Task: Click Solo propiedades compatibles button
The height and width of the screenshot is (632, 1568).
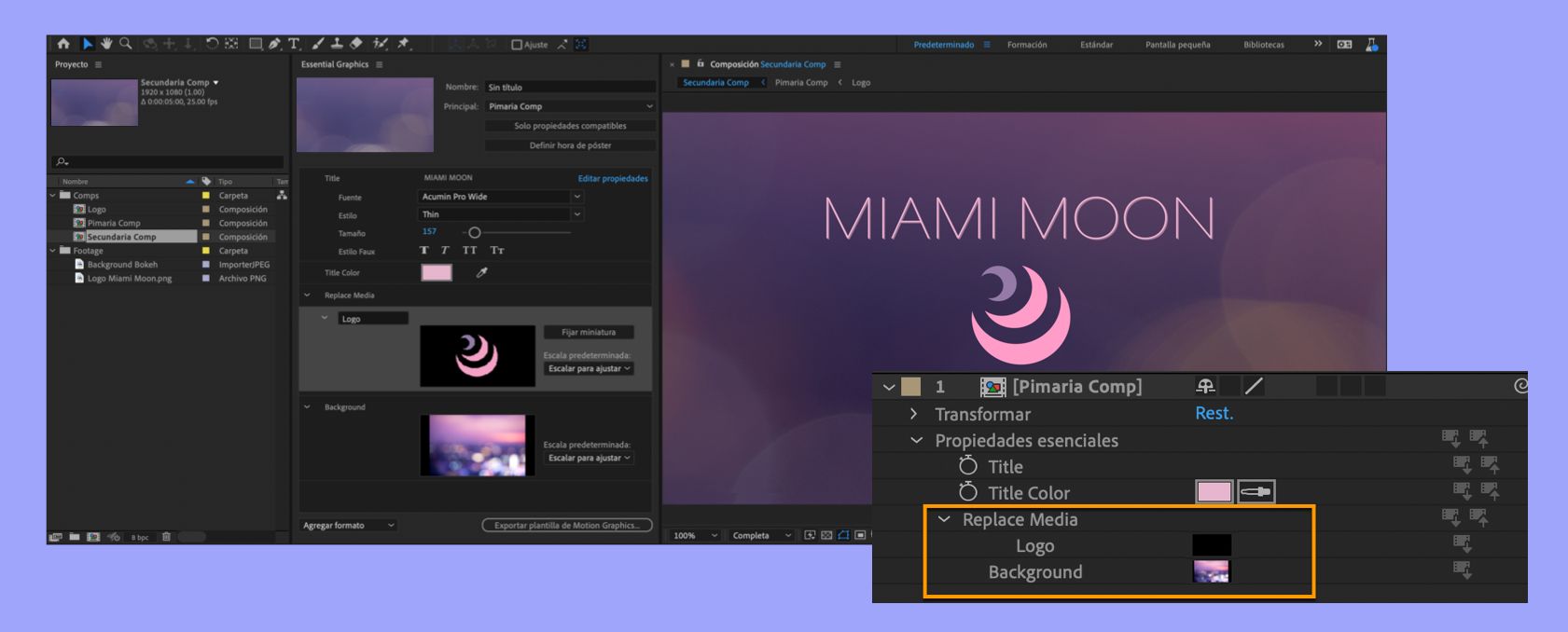Action: coord(571,126)
